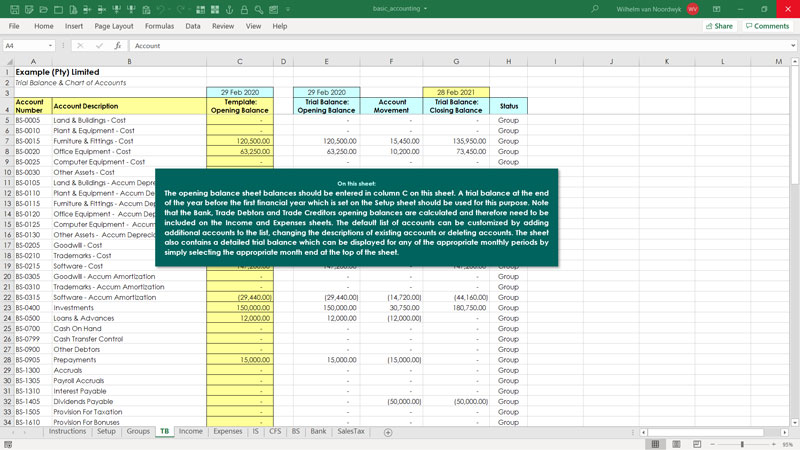
Task: Click the 'Investments' description cell
Action: 129,308
